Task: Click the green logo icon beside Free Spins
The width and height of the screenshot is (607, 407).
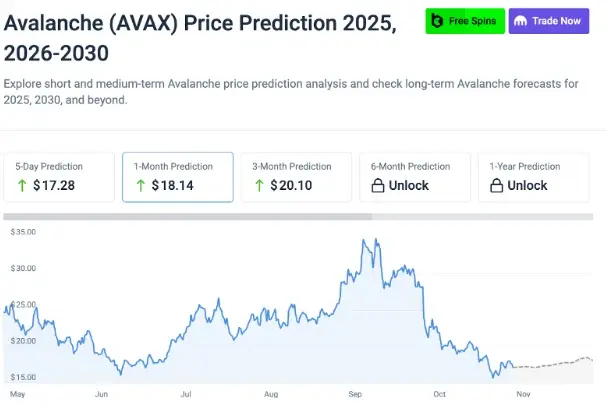Action: pos(437,20)
